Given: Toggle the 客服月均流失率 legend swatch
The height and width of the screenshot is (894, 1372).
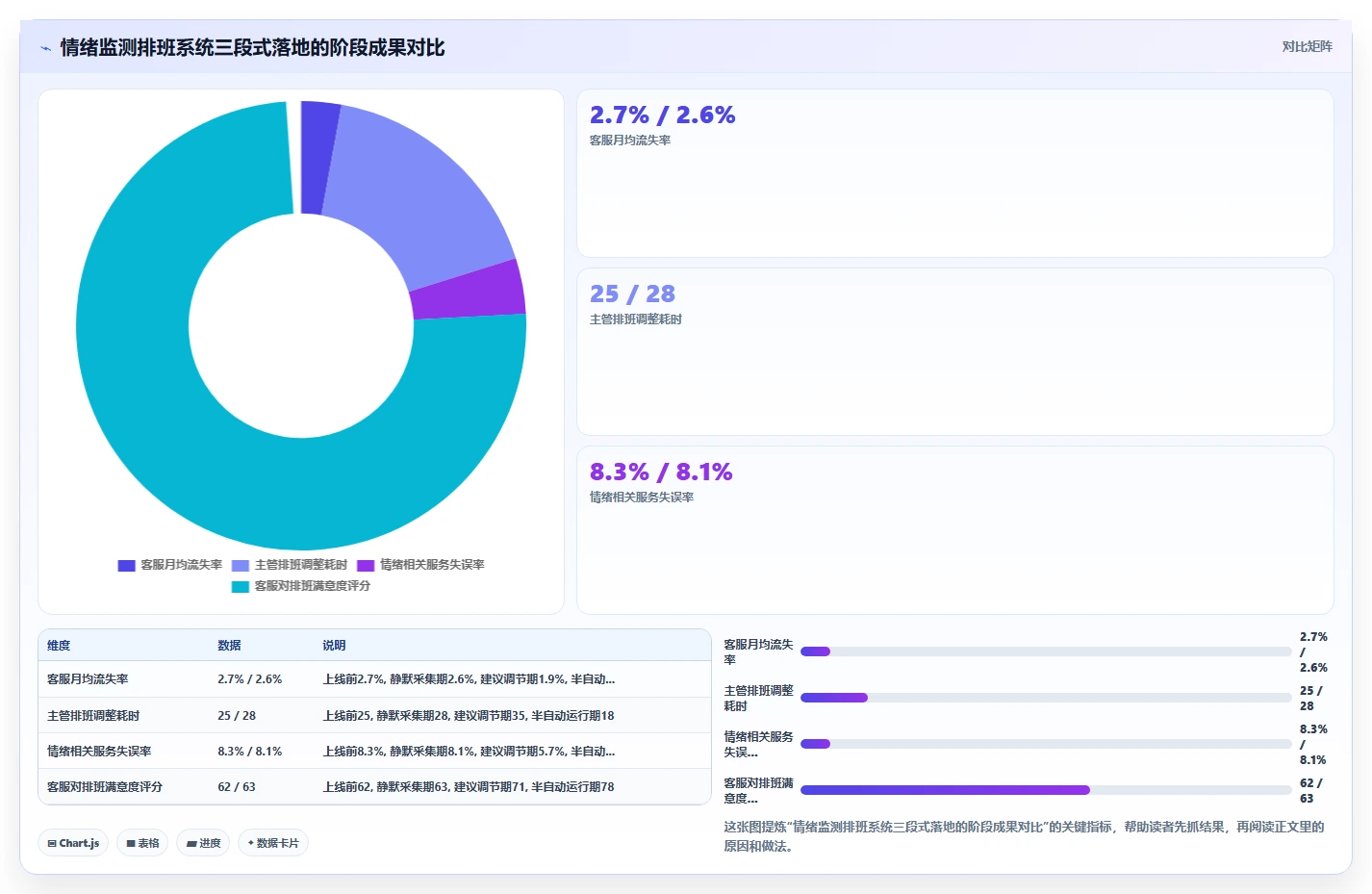Looking at the screenshot, I should tap(126, 566).
